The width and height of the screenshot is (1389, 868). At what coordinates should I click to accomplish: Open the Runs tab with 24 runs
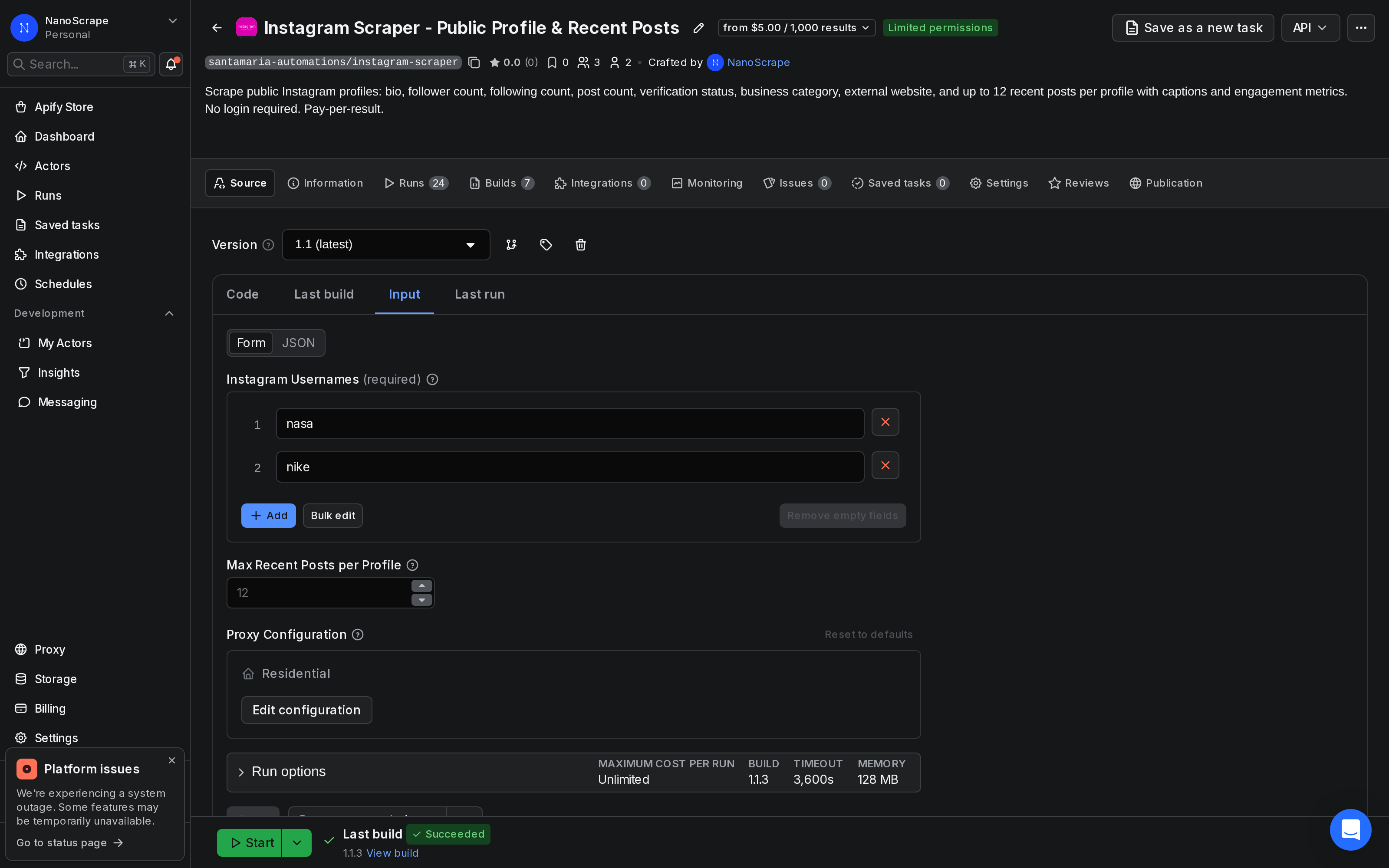click(x=416, y=183)
